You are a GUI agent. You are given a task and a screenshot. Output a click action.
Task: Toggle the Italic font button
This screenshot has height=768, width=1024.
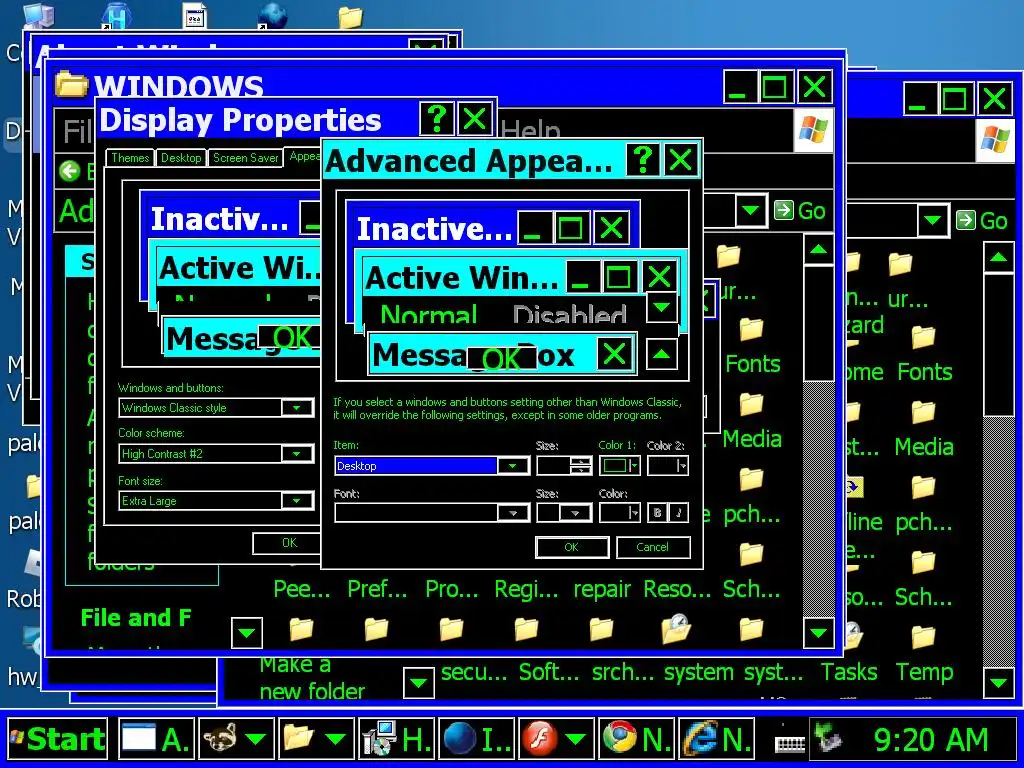(679, 513)
